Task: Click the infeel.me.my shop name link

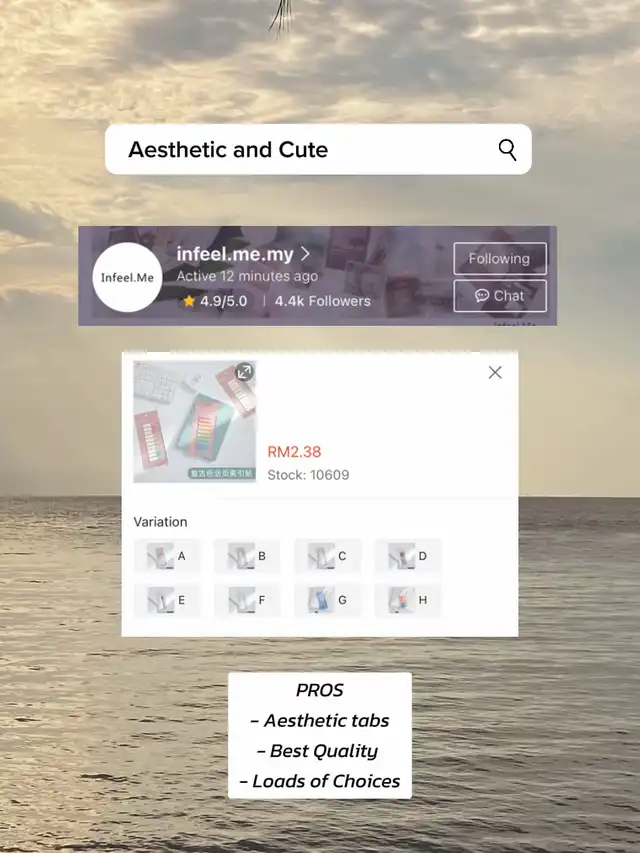Action: click(x=235, y=254)
